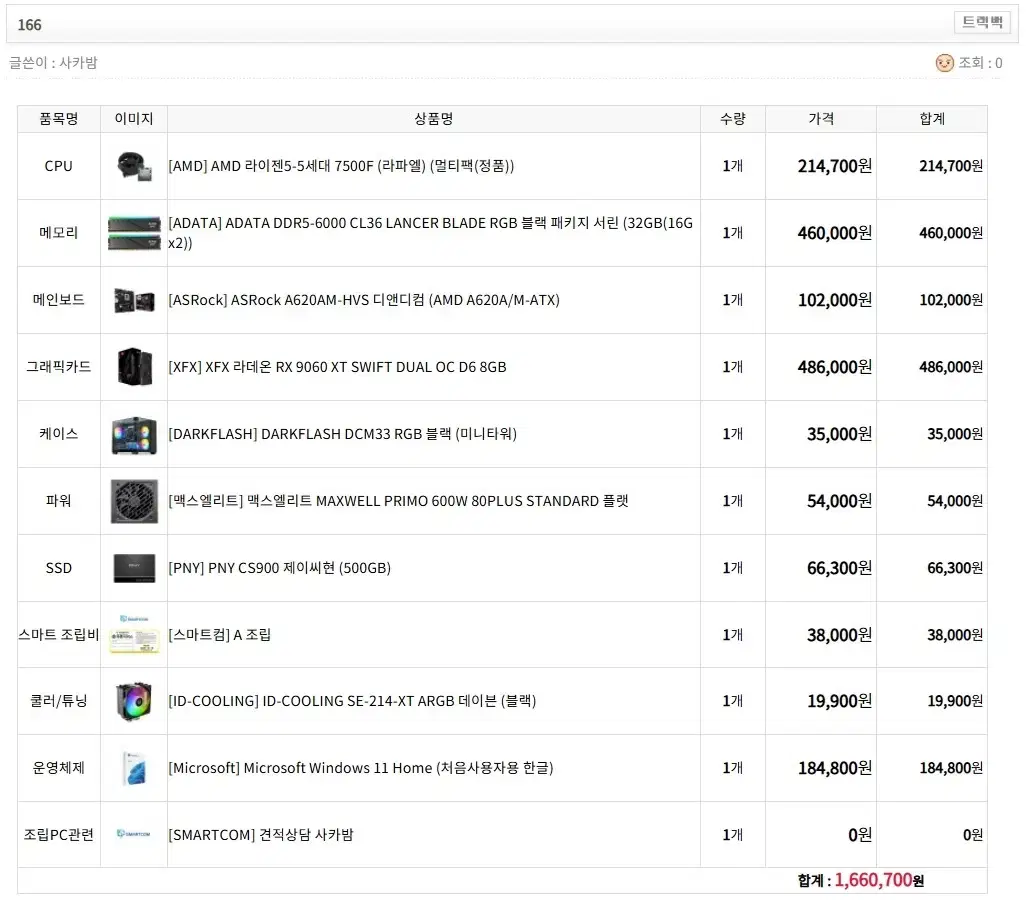This screenshot has height=900, width=1026.
Task: Click the XFX graphics card image
Action: [x=134, y=366]
